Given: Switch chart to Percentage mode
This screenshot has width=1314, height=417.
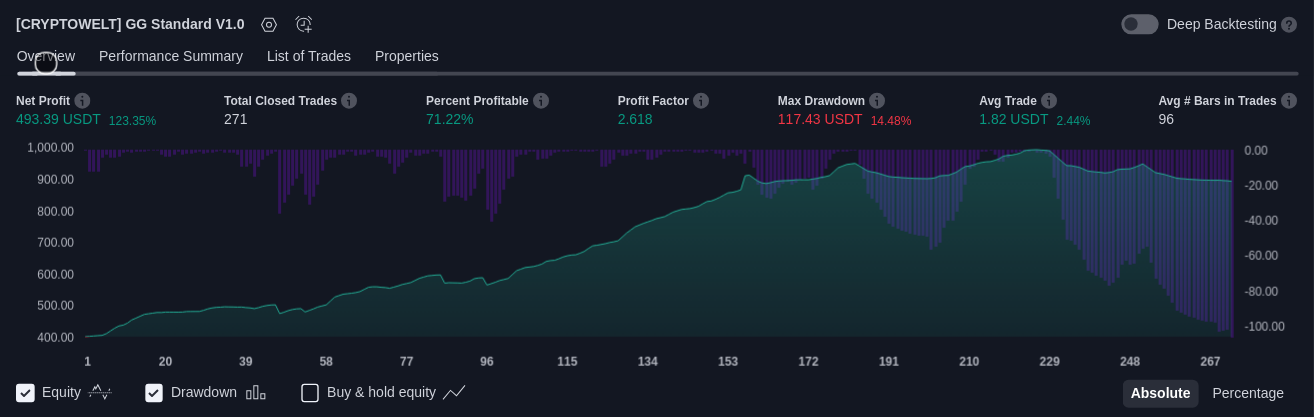Looking at the screenshot, I should [x=1248, y=393].
